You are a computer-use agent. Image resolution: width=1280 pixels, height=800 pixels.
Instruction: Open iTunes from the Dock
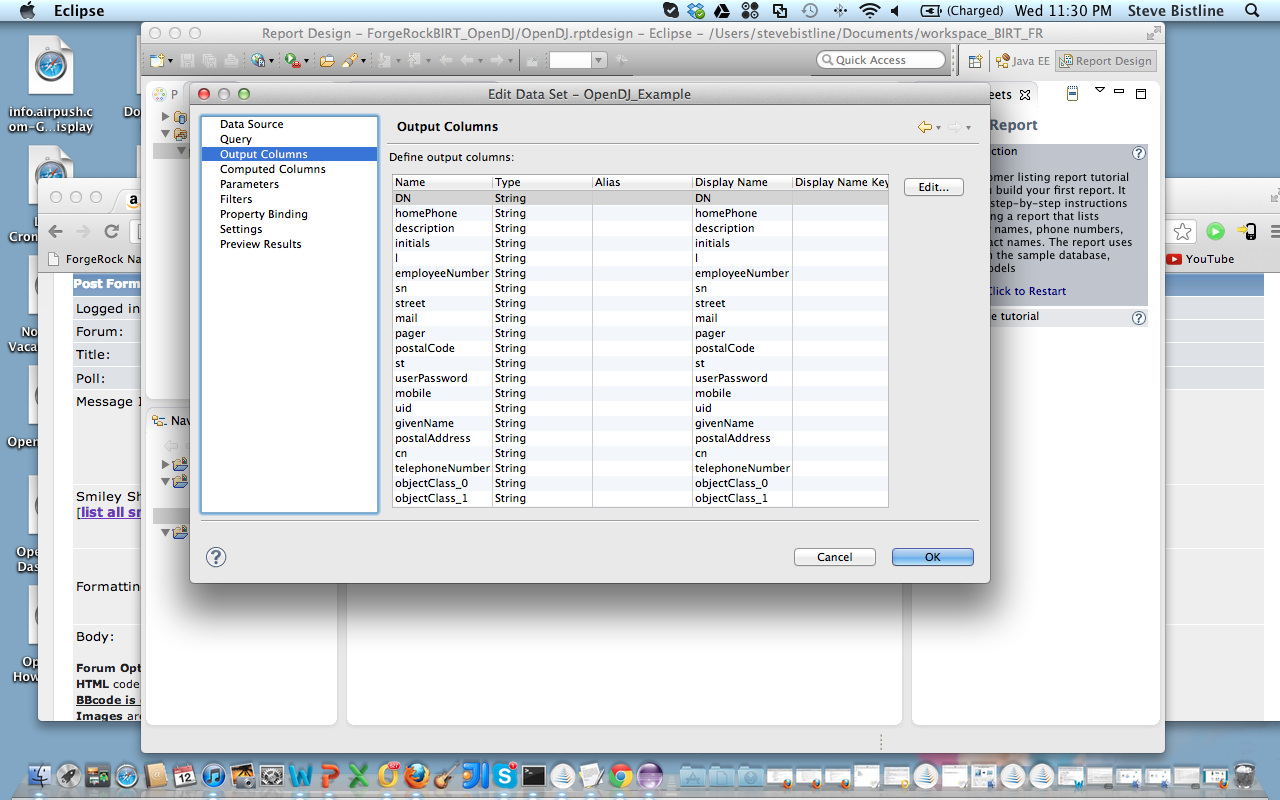pos(214,775)
